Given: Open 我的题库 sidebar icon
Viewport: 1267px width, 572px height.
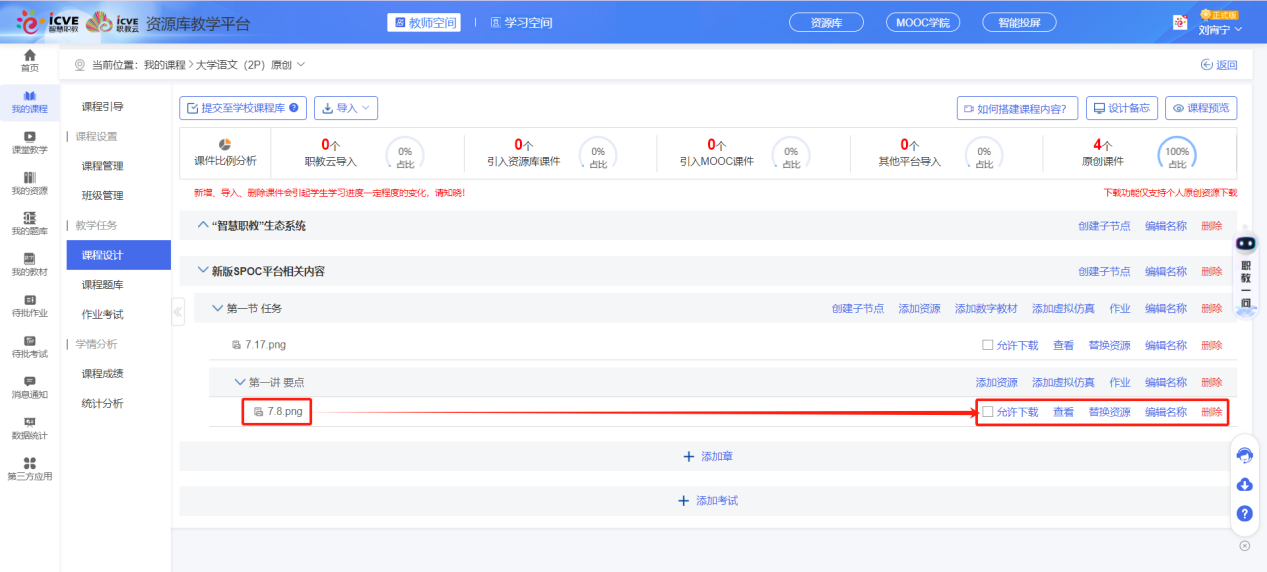Looking at the screenshot, I should [30, 223].
